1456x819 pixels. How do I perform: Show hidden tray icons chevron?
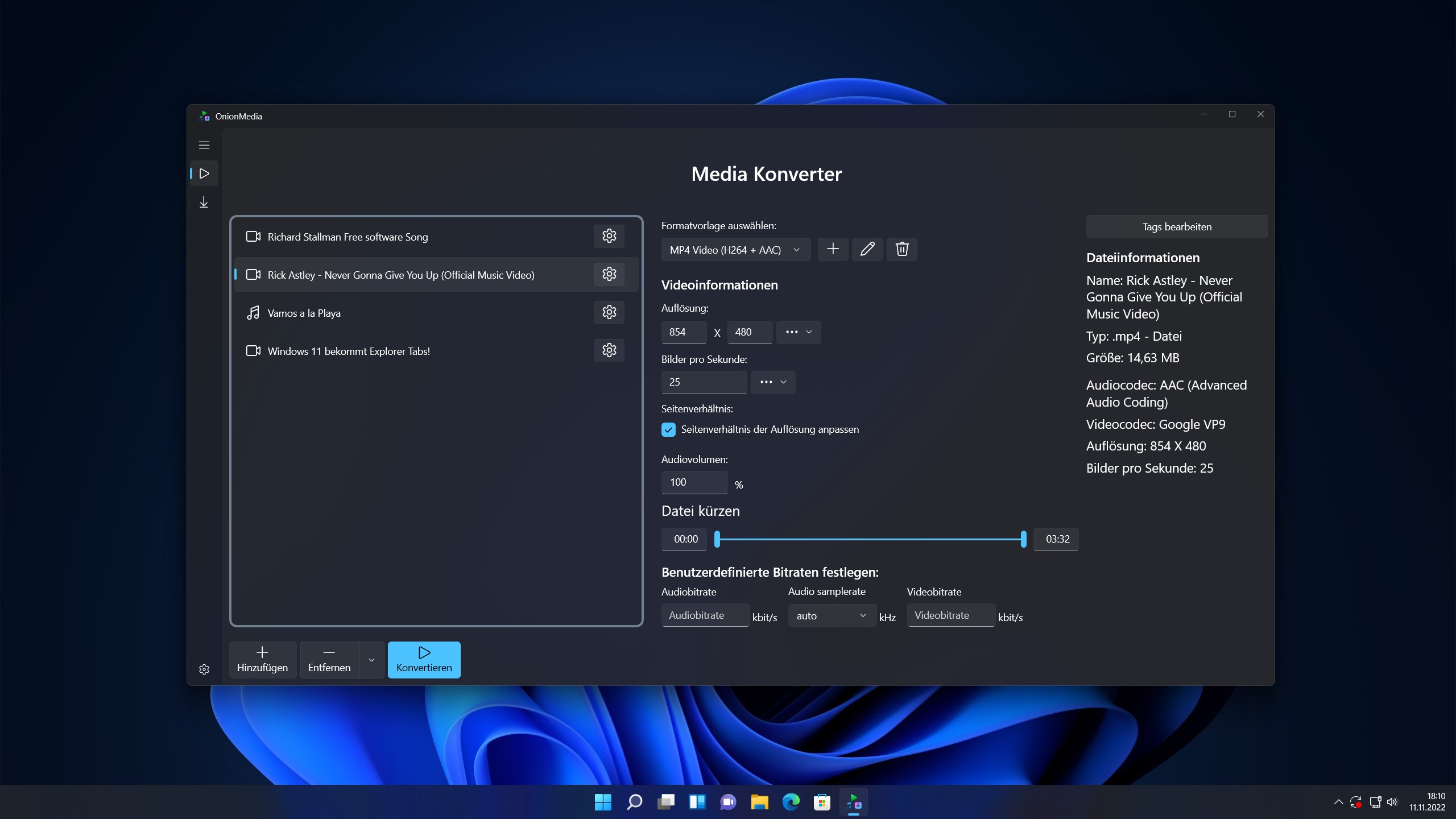click(1338, 802)
